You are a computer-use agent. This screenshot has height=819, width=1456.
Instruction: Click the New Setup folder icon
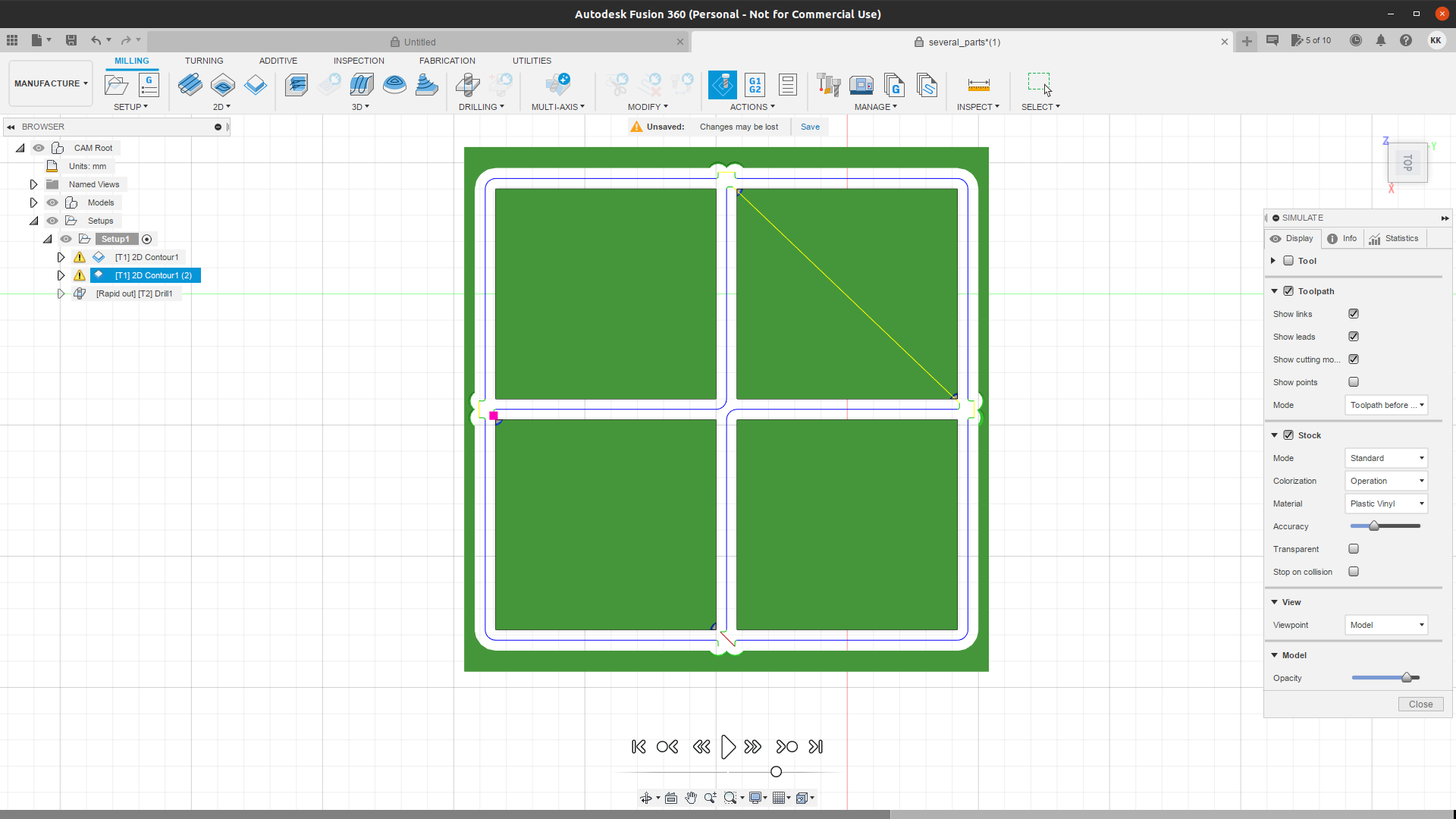point(116,85)
